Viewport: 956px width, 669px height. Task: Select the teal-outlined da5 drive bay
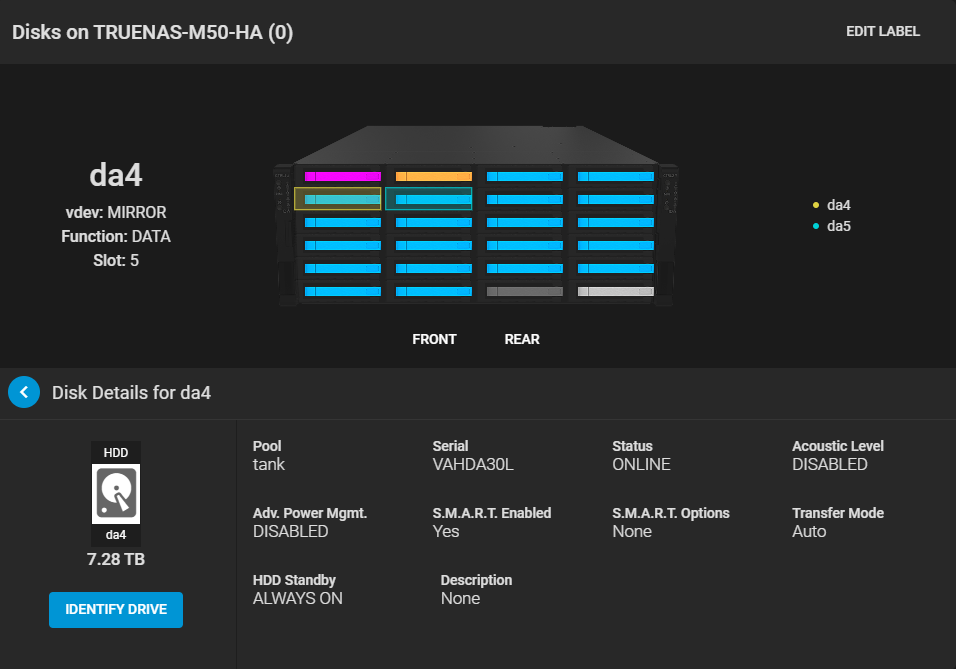pyautogui.click(x=429, y=199)
